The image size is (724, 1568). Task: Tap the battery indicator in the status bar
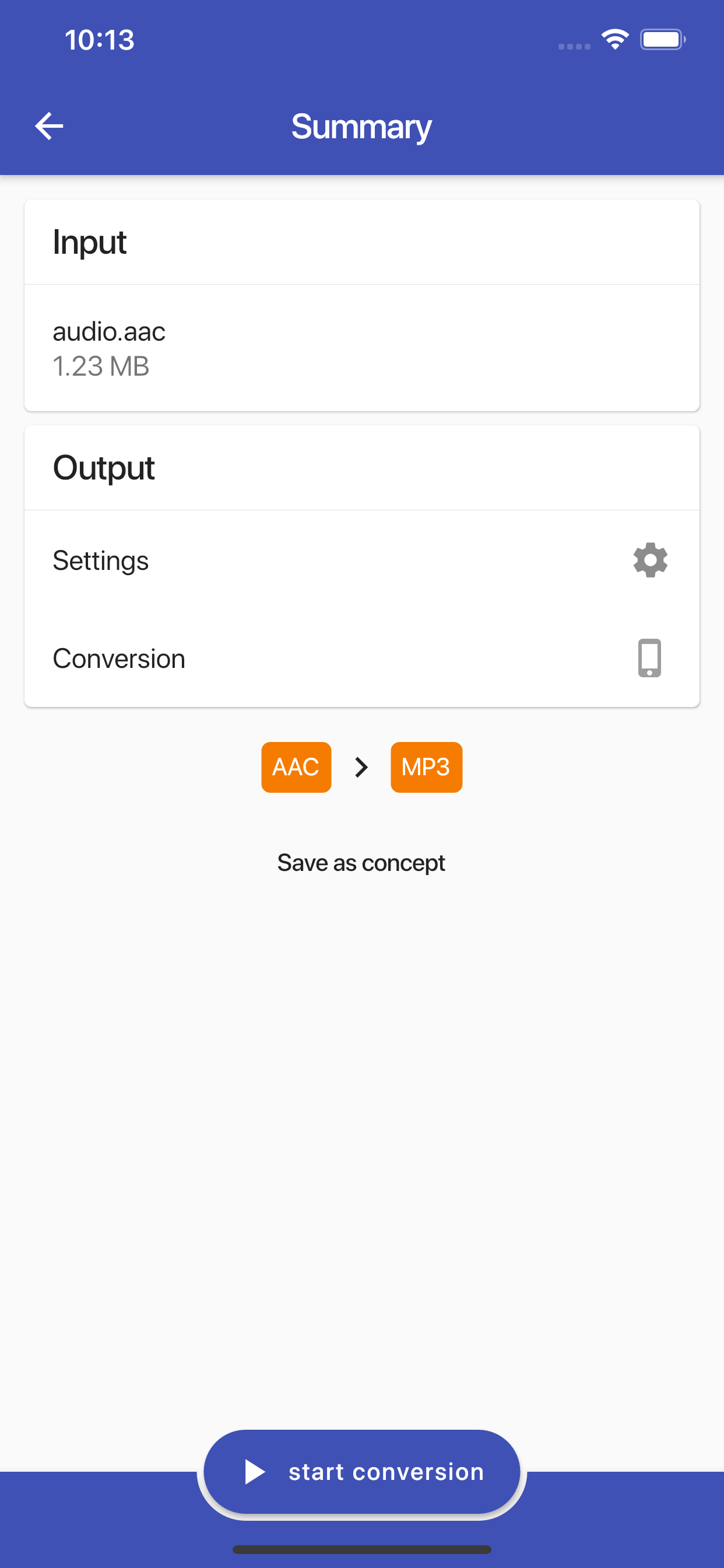[x=663, y=39]
